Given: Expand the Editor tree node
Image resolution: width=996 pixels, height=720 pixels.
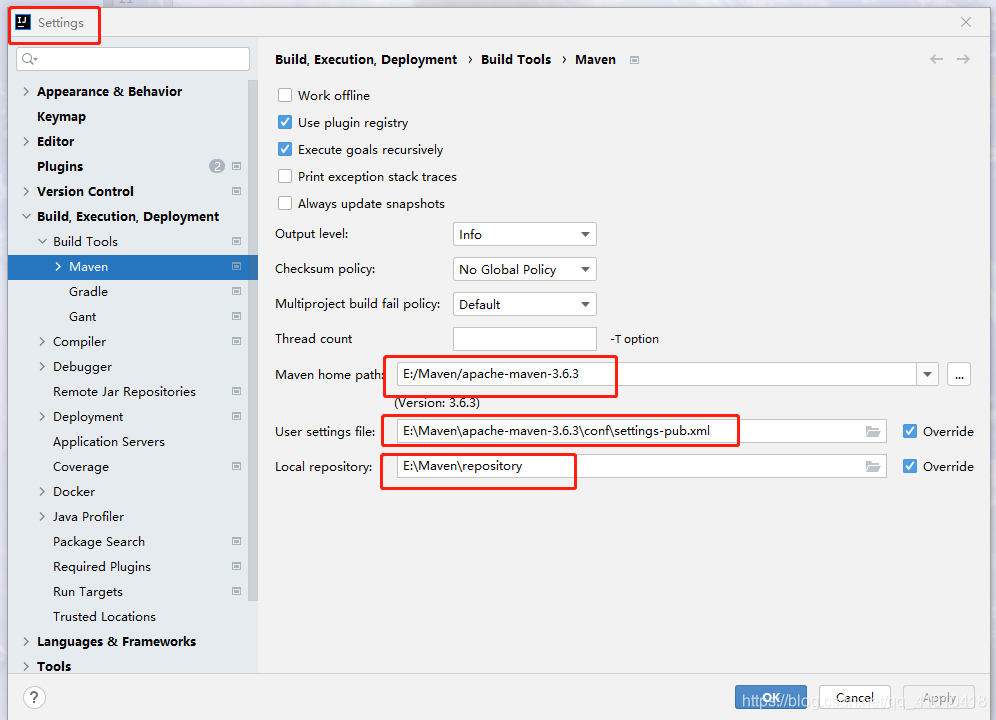Looking at the screenshot, I should click(x=26, y=141).
